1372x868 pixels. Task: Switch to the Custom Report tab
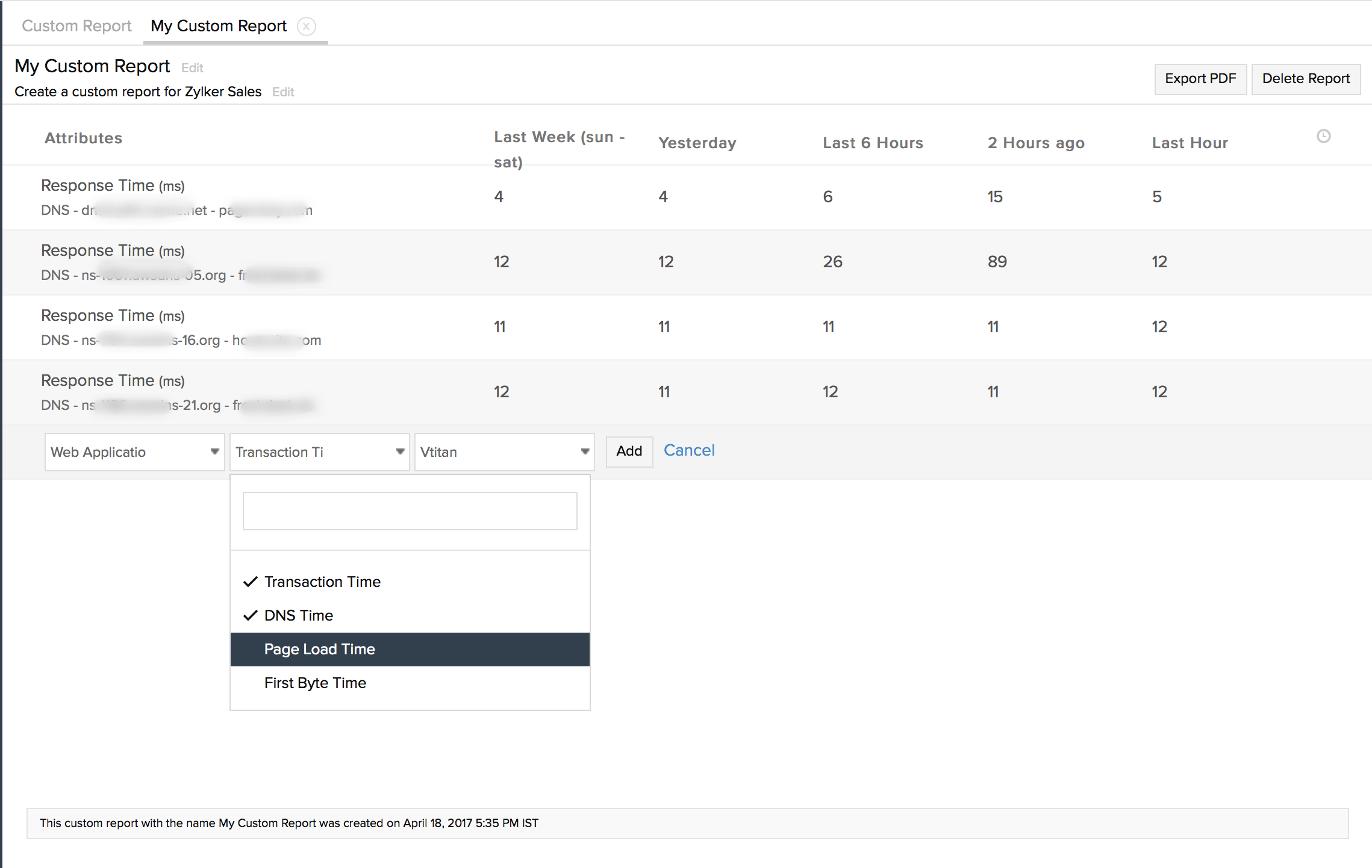pos(76,26)
